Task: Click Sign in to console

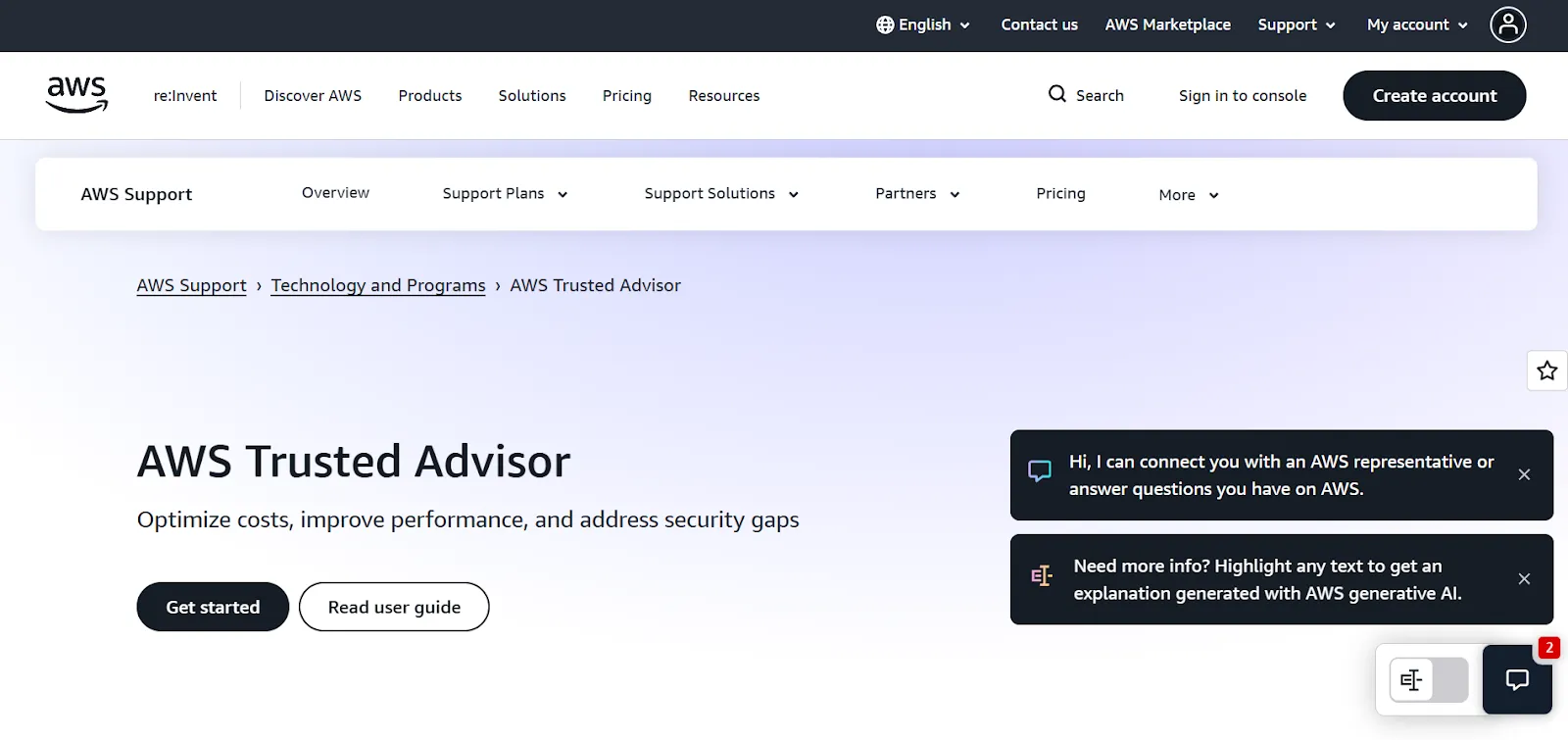Action: [1243, 95]
